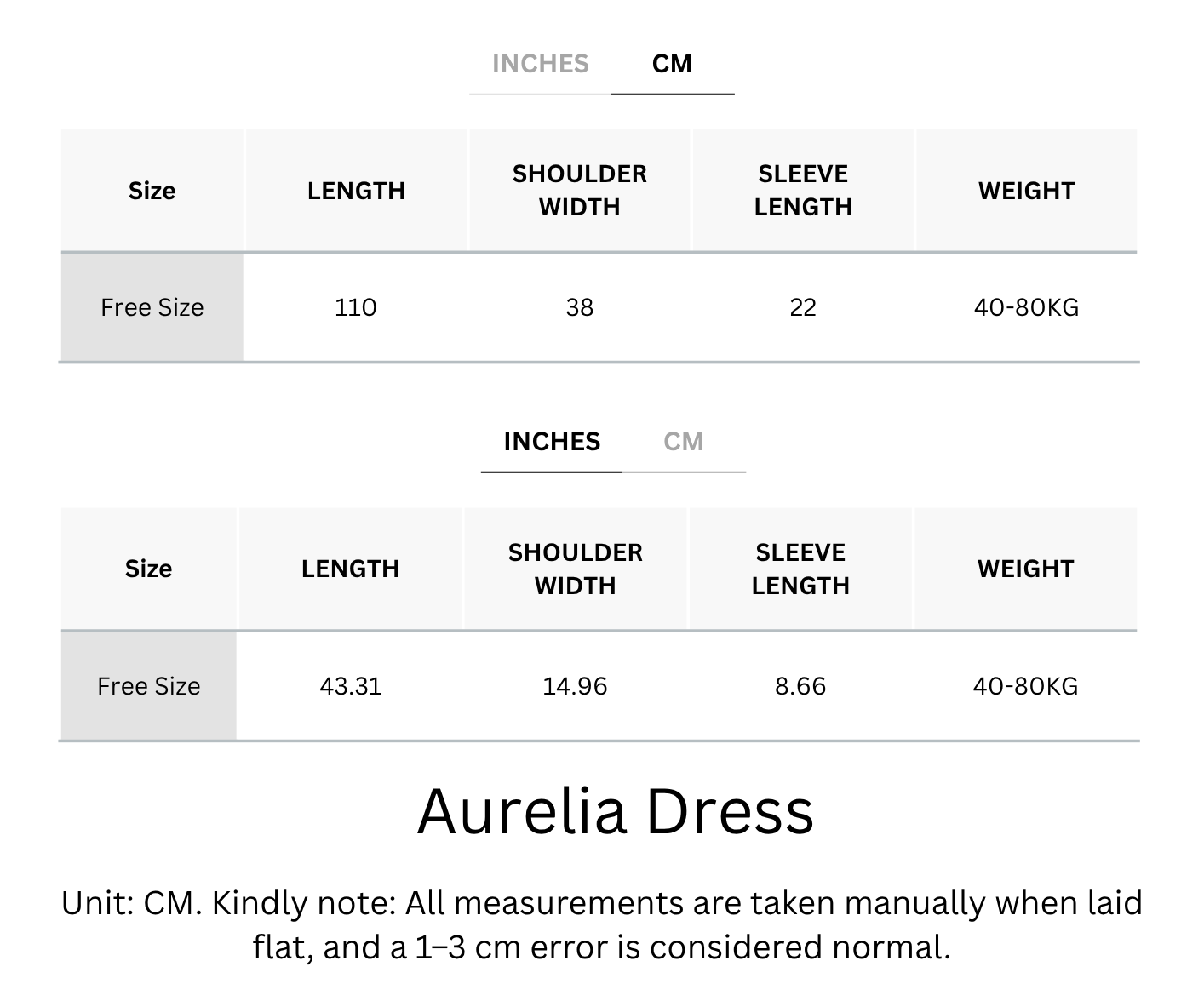
Task: Click SLEEVE LENGTH header in CM table
Action: (803, 191)
